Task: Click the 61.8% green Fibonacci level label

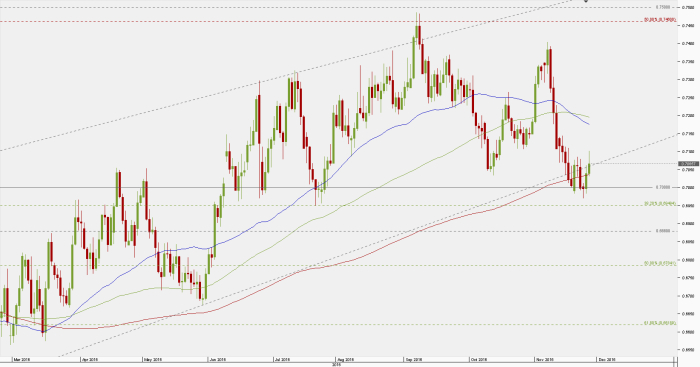Action: point(660,323)
